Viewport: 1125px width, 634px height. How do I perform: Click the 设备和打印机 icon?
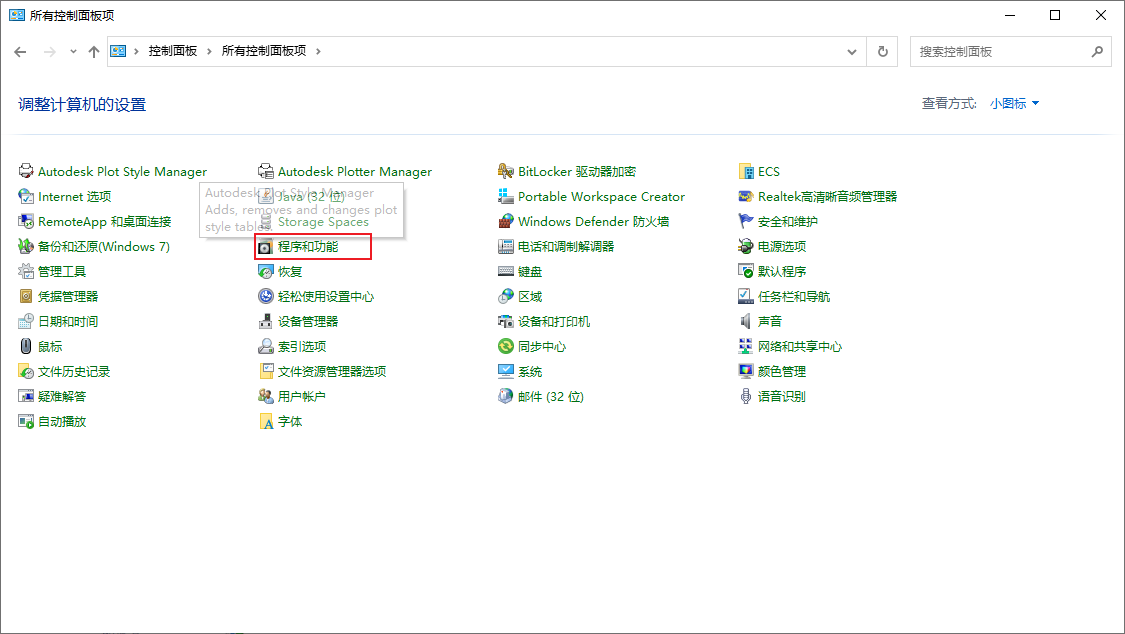click(x=506, y=321)
